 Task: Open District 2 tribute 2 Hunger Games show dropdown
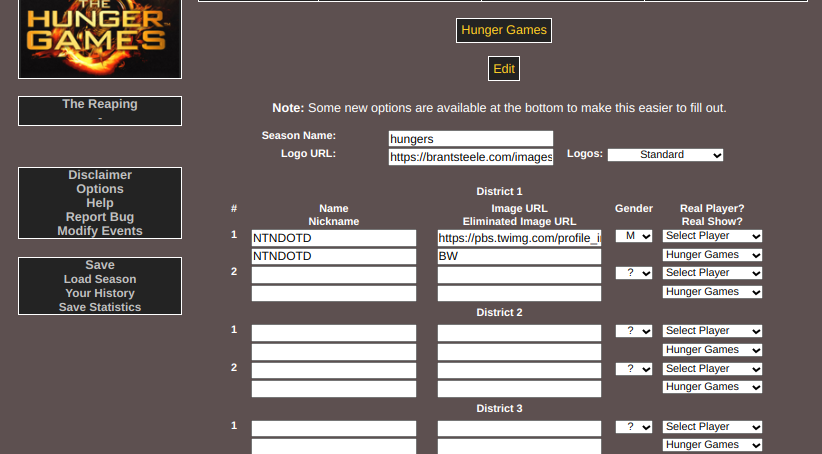tap(712, 387)
